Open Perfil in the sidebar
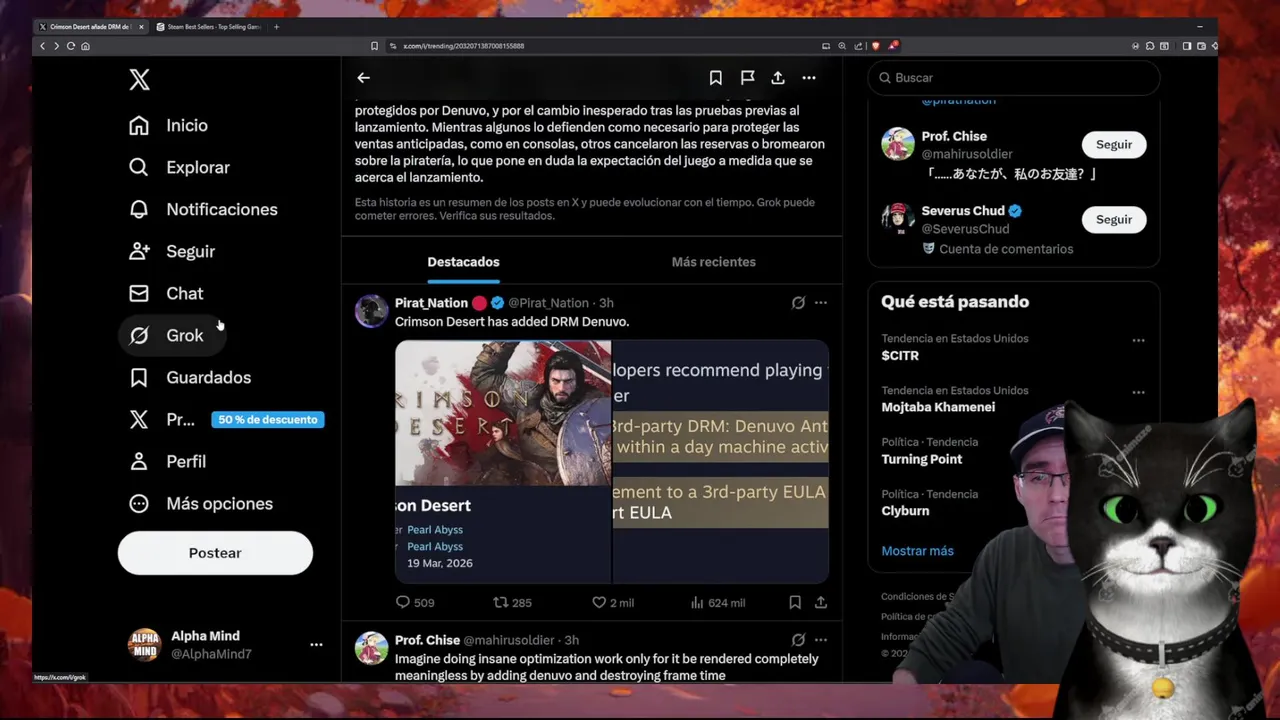This screenshot has width=1280, height=720. [167, 461]
